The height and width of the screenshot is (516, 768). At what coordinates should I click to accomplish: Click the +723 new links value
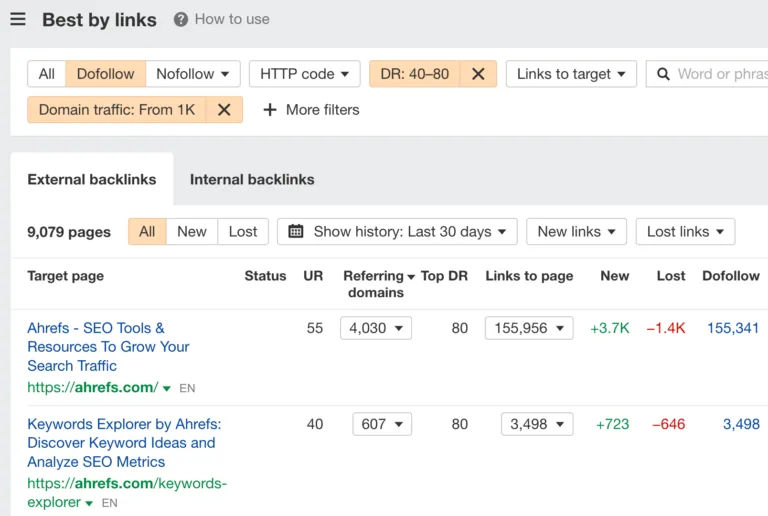612,424
